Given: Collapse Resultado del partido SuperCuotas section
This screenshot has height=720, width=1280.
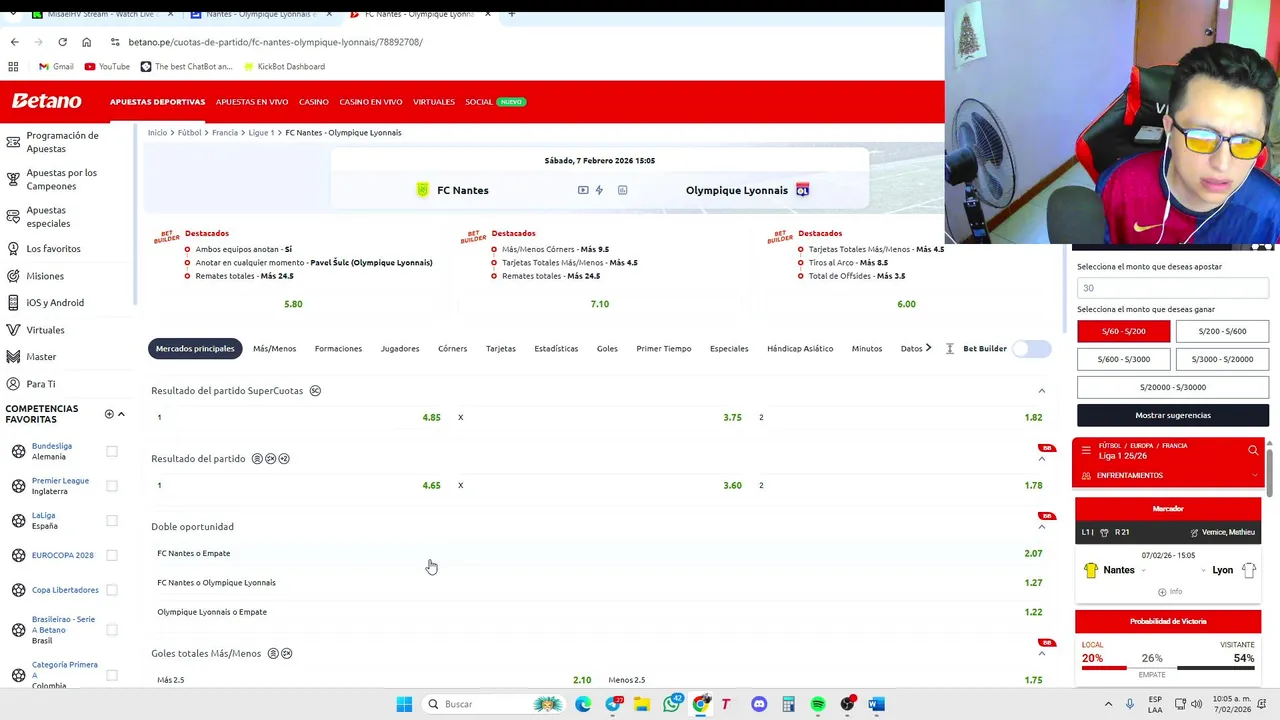Looking at the screenshot, I should click(x=1041, y=391).
